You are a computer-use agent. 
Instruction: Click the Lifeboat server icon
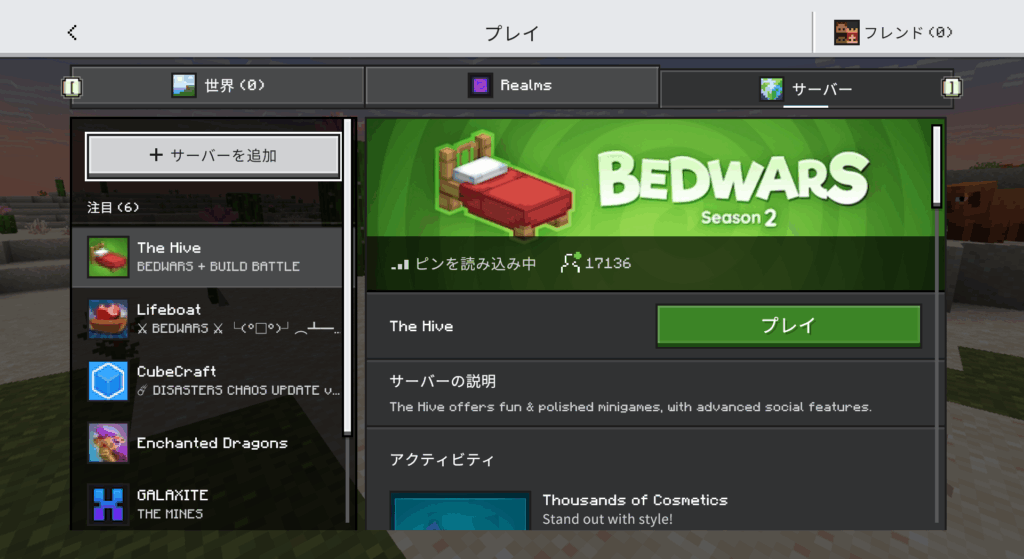[108, 319]
